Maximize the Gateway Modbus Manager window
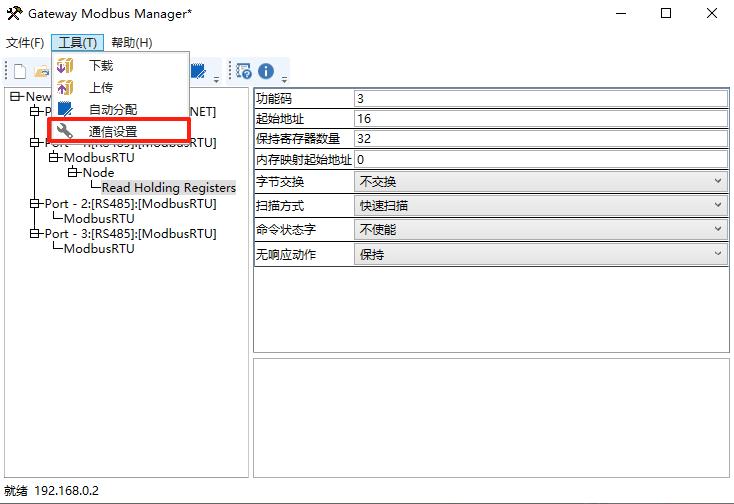 666,13
